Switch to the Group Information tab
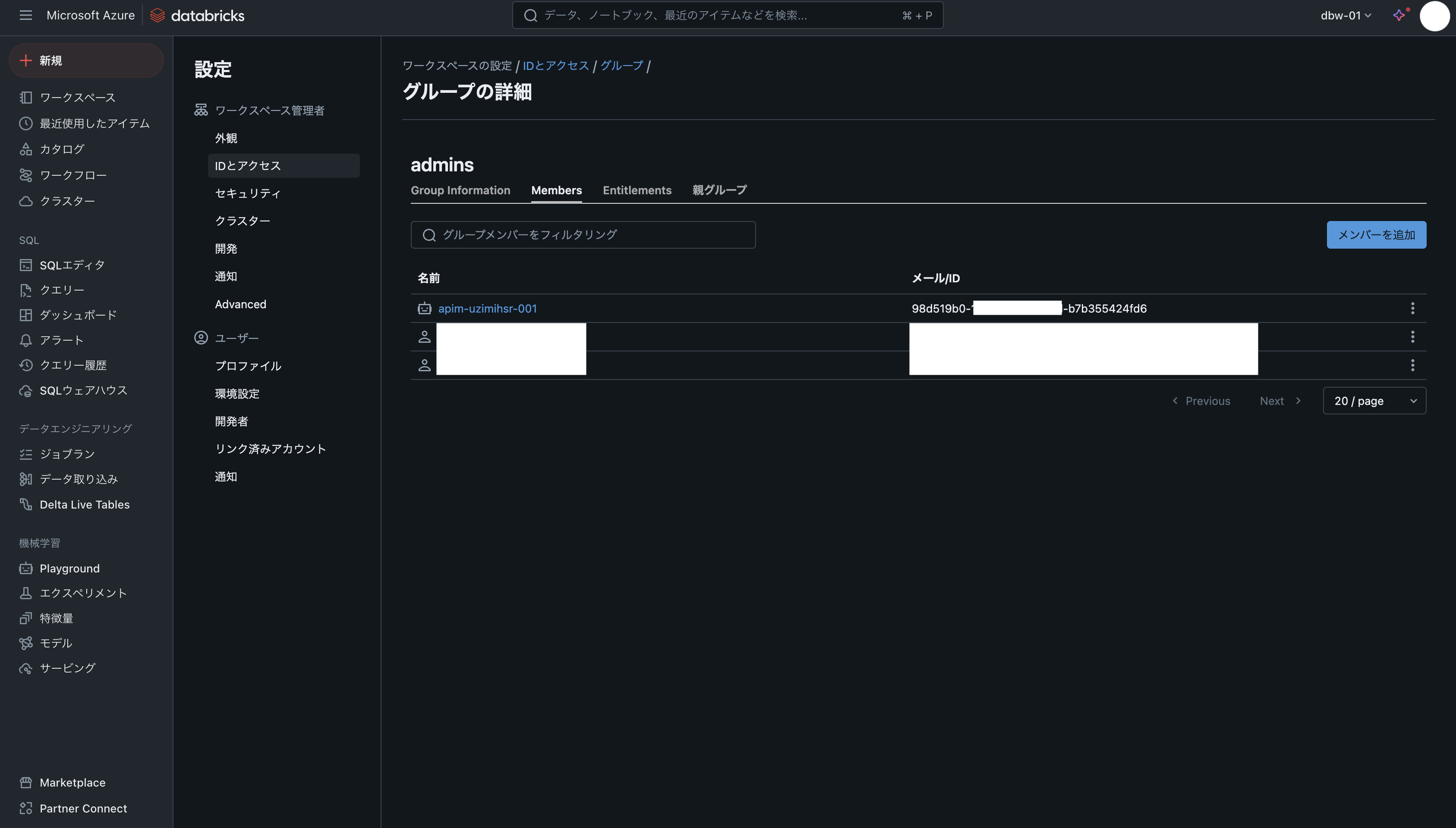The width and height of the screenshot is (1456, 828). click(460, 190)
